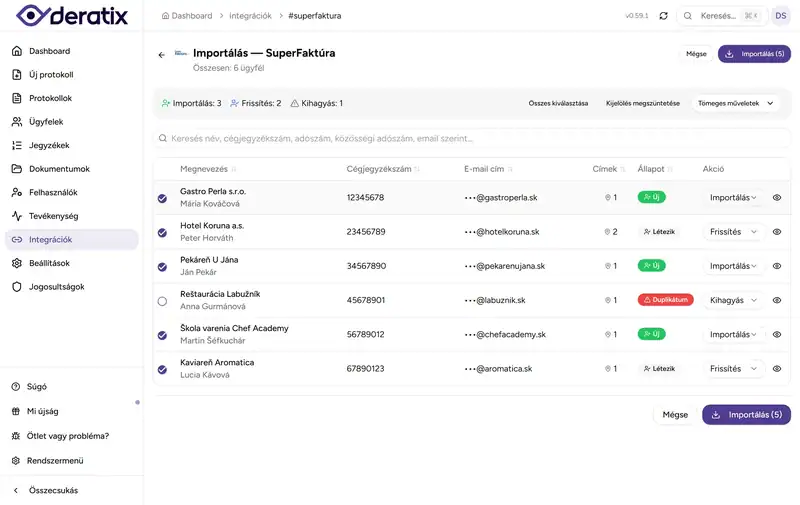Image resolution: width=800 pixels, height=505 pixels.
Task: Click the Dashboard breadcrumb
Action: click(x=187, y=16)
